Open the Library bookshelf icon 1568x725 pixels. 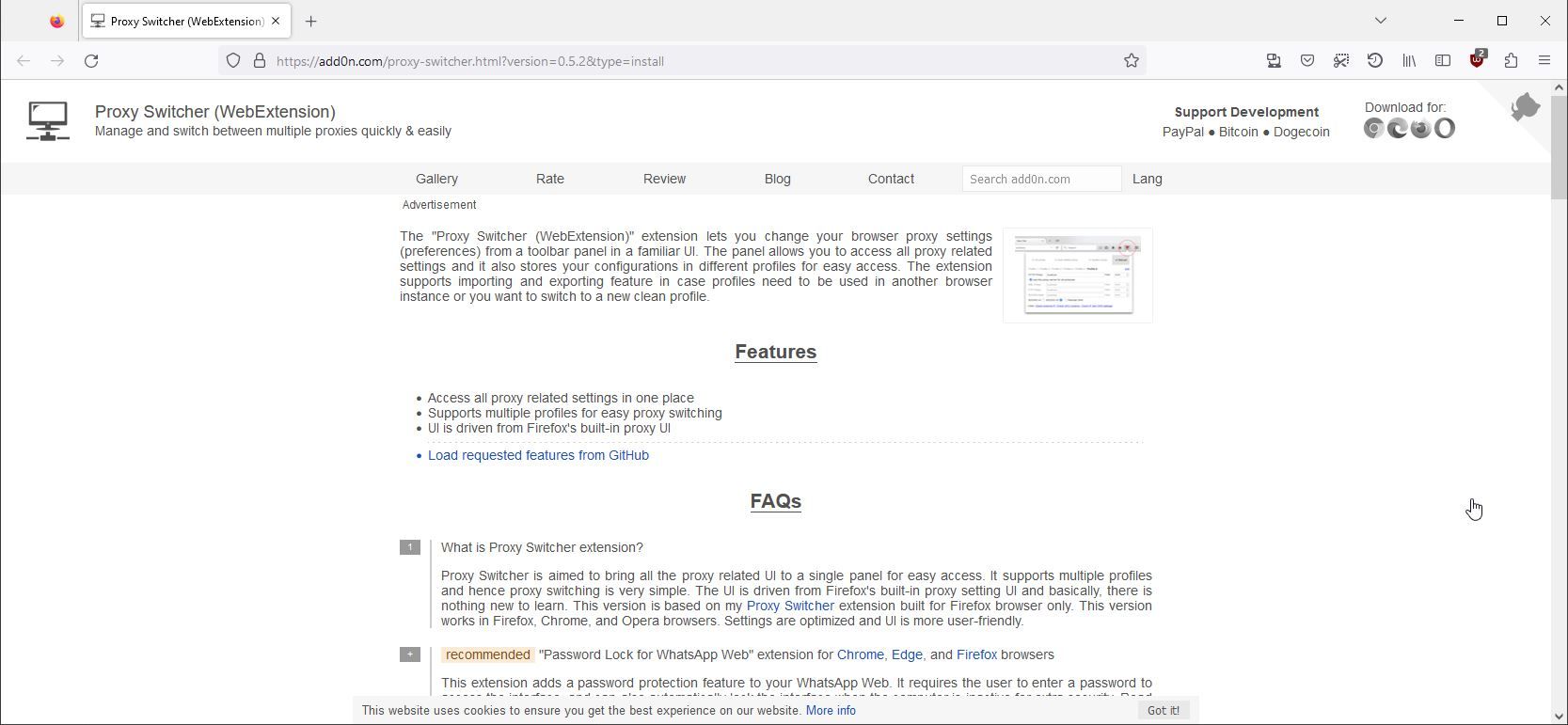coord(1409,61)
